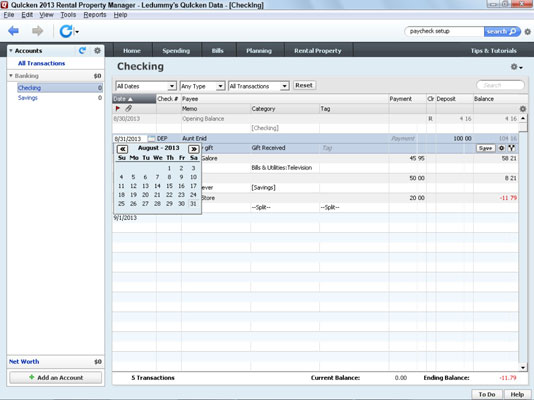Pick August 1 in the calendar

169,168
